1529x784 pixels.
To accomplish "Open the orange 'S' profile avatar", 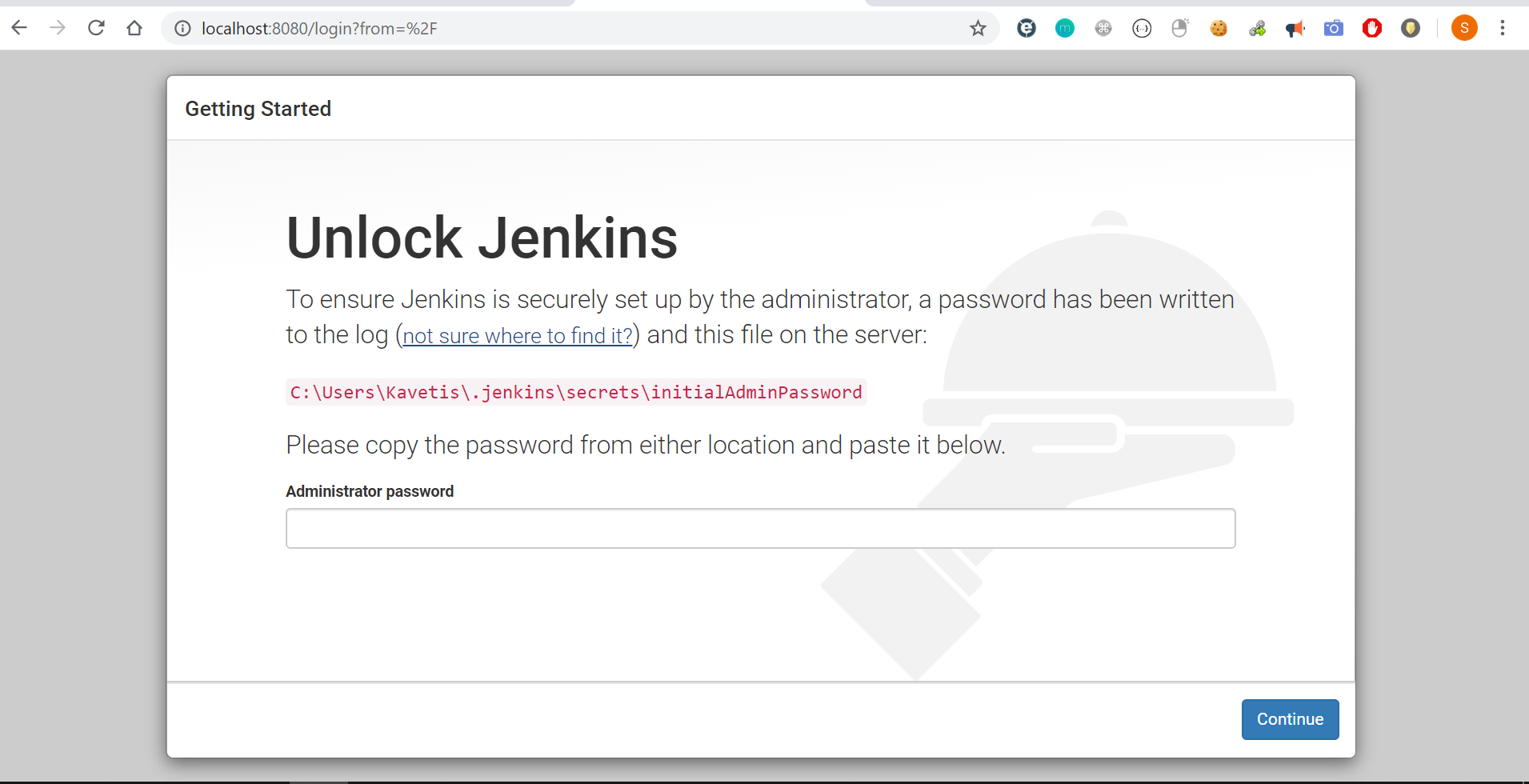I will click(x=1463, y=29).
